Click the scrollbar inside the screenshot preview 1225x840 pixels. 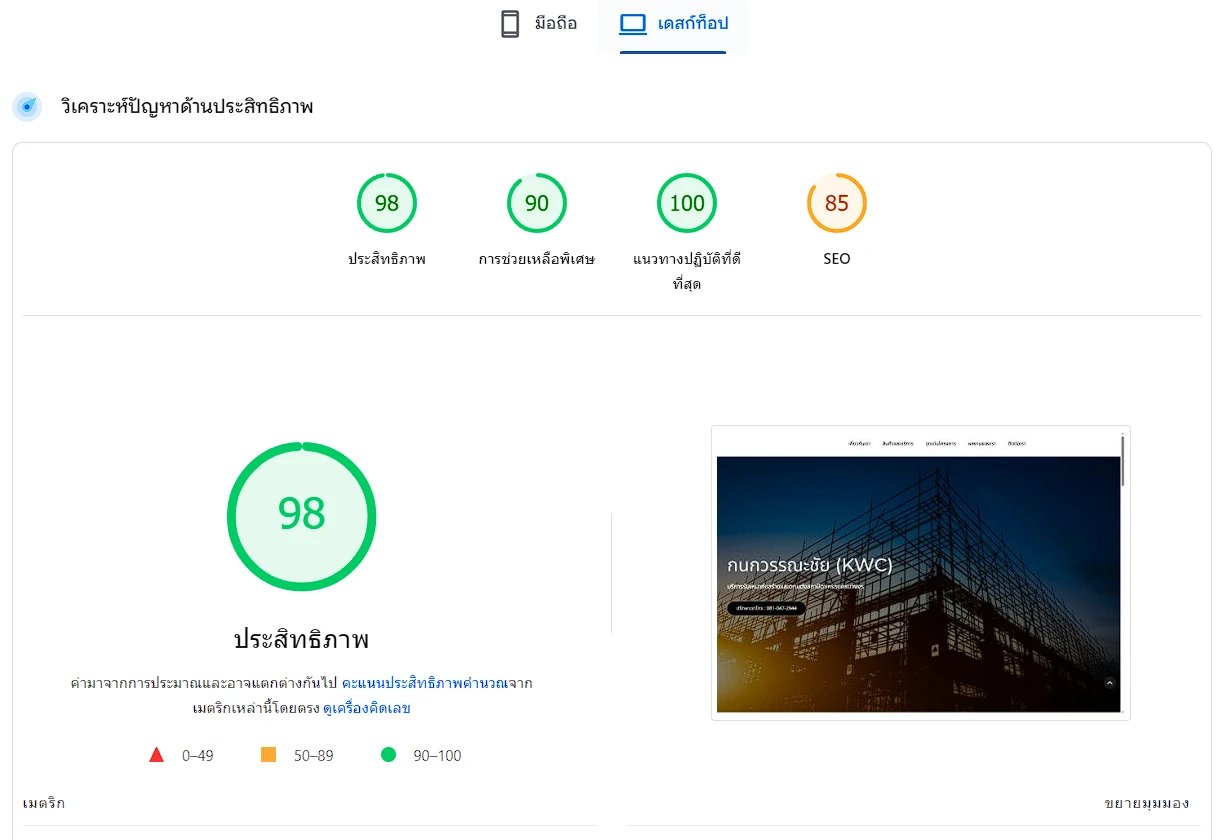1123,460
